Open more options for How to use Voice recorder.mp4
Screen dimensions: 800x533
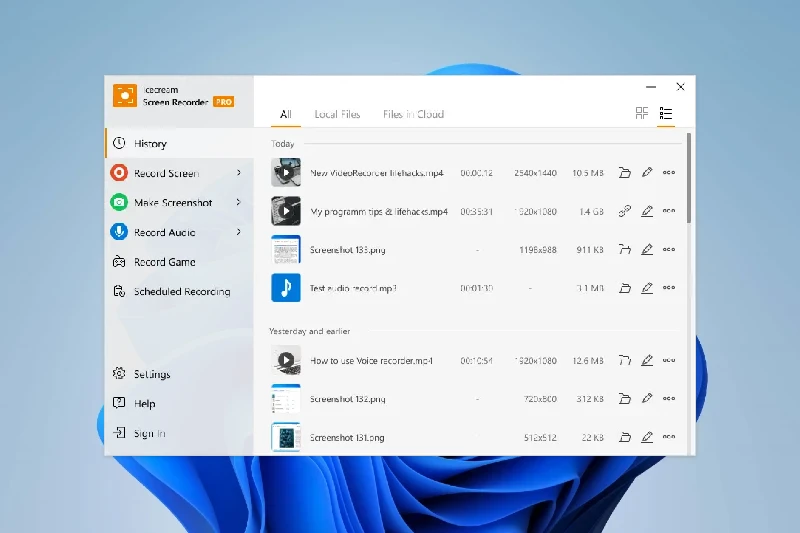[669, 360]
